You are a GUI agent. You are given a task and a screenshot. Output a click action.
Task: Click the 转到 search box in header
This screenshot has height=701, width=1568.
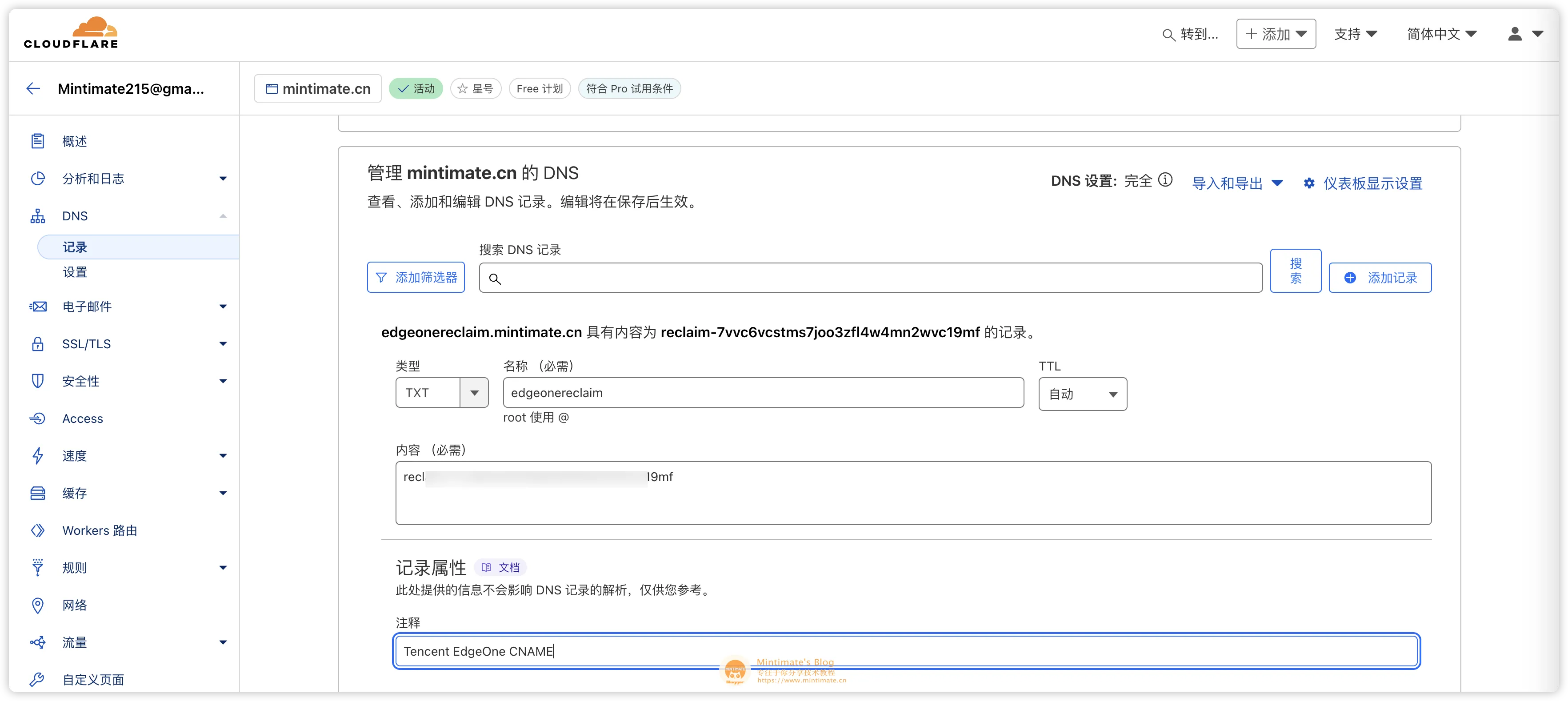(x=1190, y=34)
